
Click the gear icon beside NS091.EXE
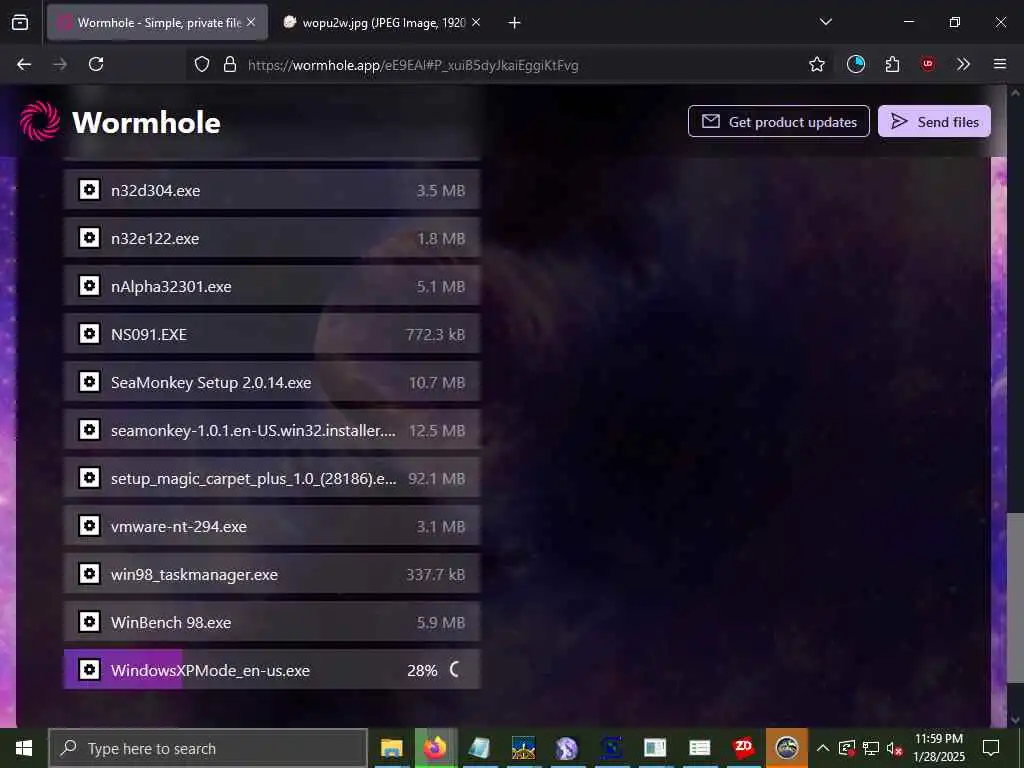point(89,334)
